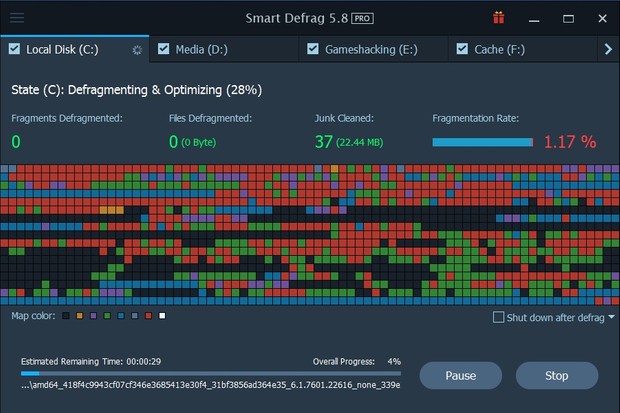Open Local Disk (C:) settings gear
The height and width of the screenshot is (413, 620).
click(x=137, y=50)
